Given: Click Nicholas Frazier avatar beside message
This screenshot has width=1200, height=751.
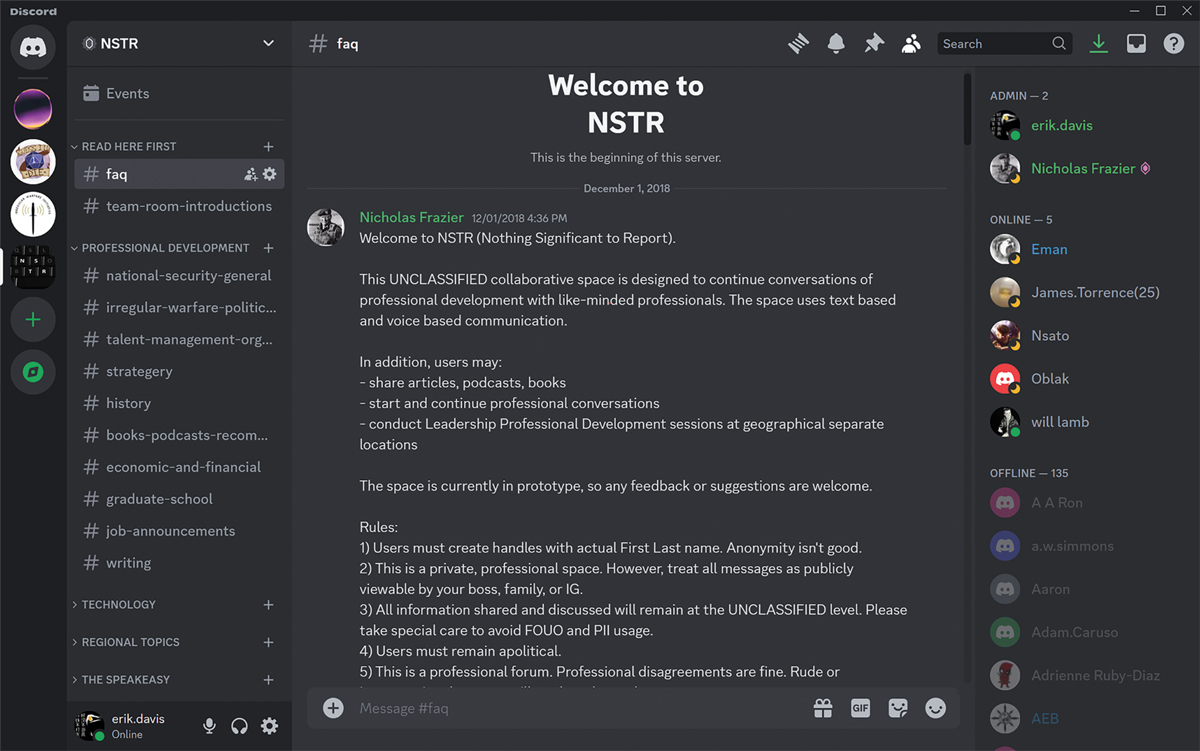Looking at the screenshot, I should pyautogui.click(x=326, y=228).
